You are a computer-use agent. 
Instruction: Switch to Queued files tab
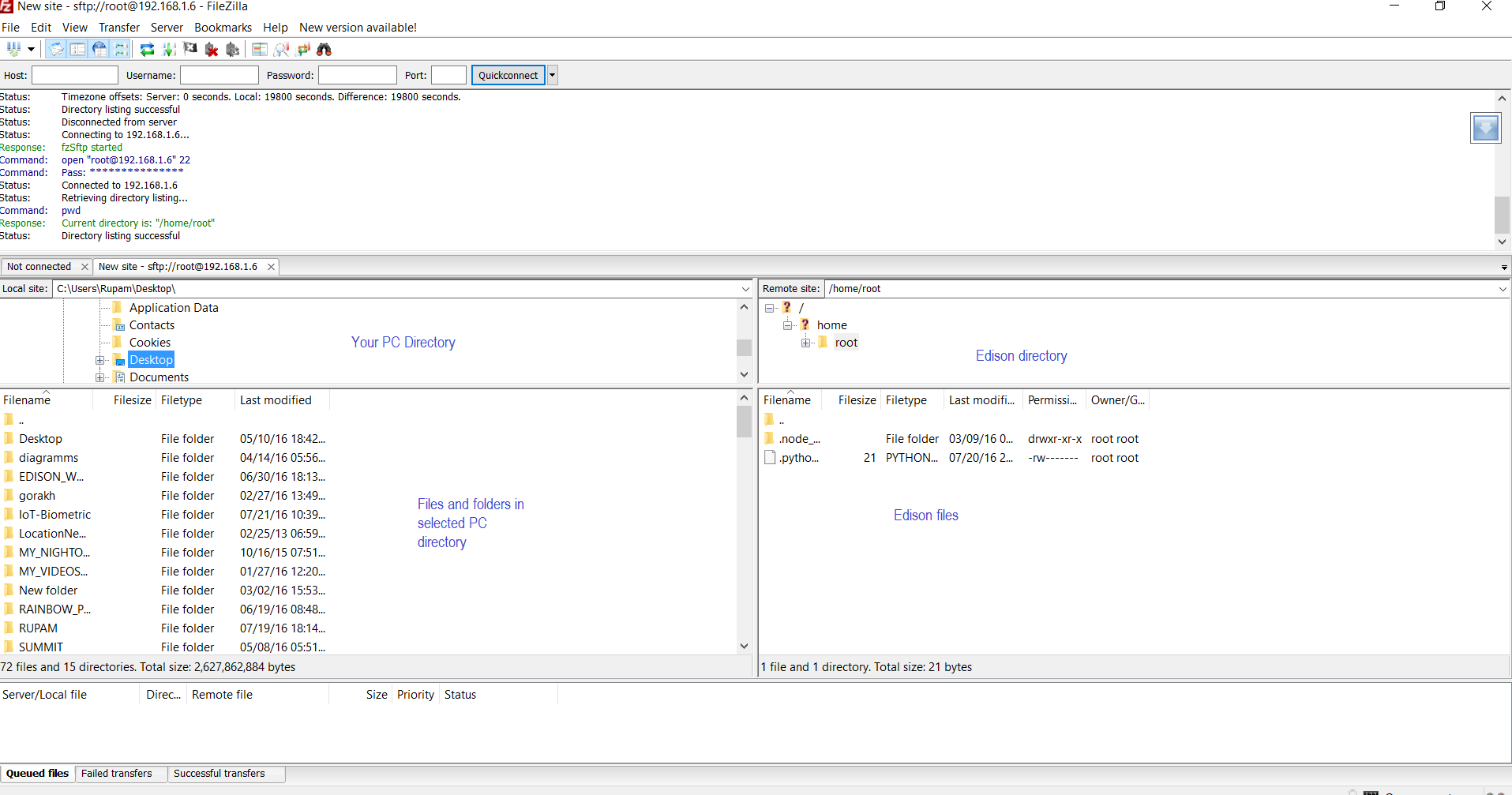(37, 774)
